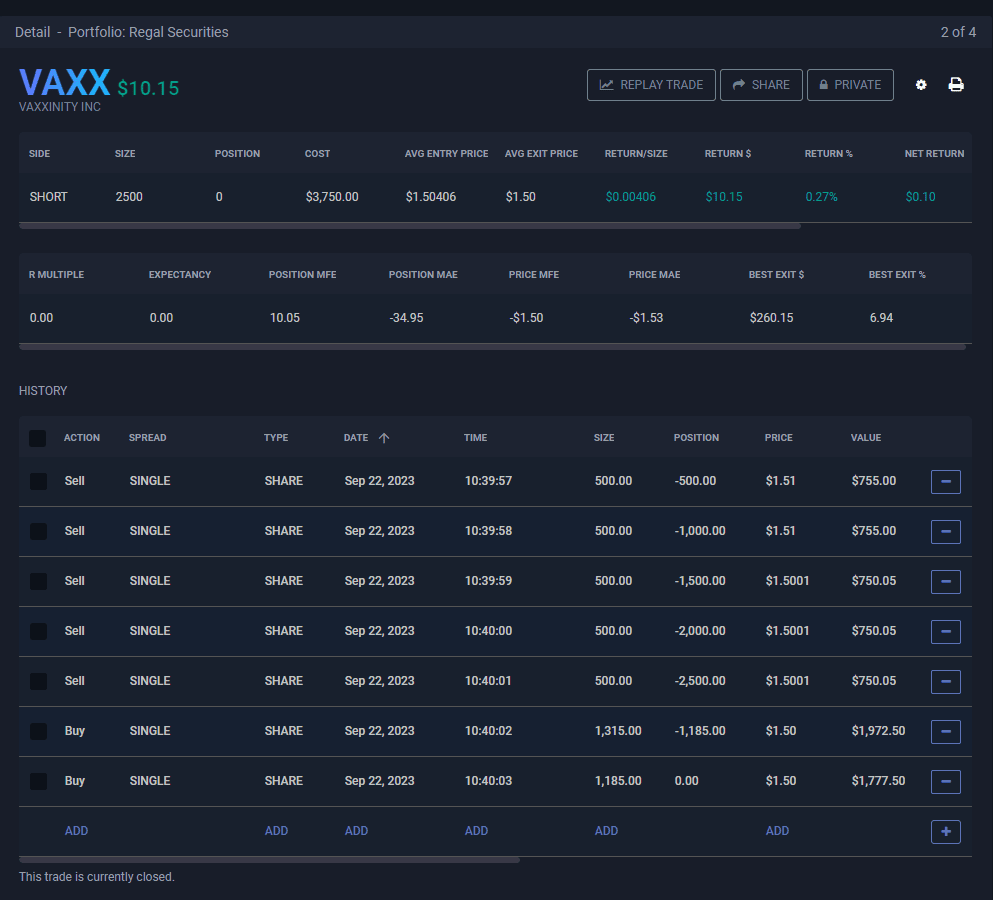Click ADD under the Date column
993x900 pixels.
[x=356, y=831]
